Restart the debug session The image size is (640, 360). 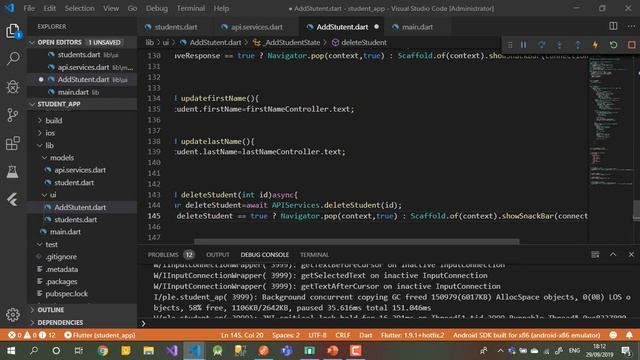[x=613, y=45]
